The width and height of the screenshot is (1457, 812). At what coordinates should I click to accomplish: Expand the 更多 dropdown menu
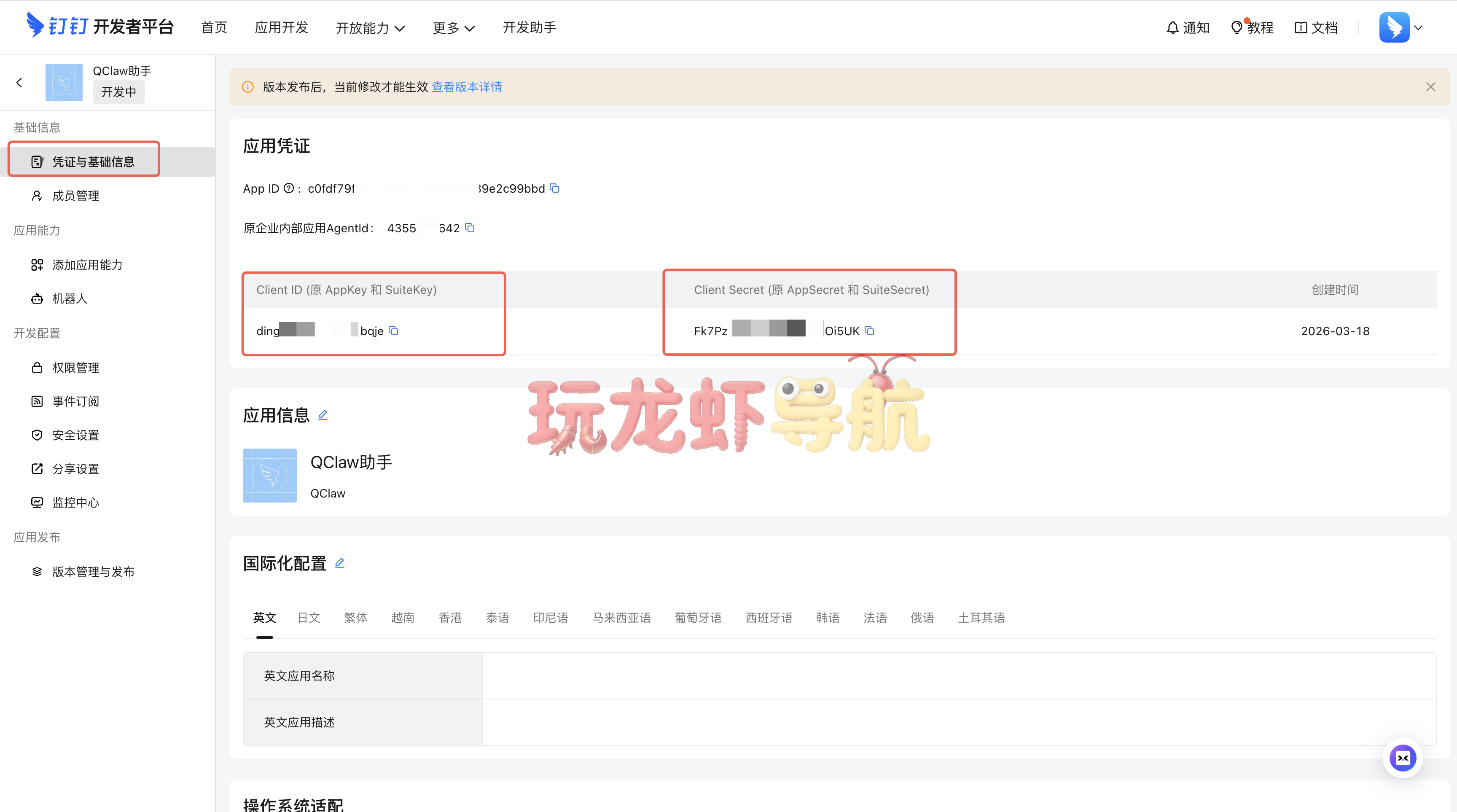point(454,28)
